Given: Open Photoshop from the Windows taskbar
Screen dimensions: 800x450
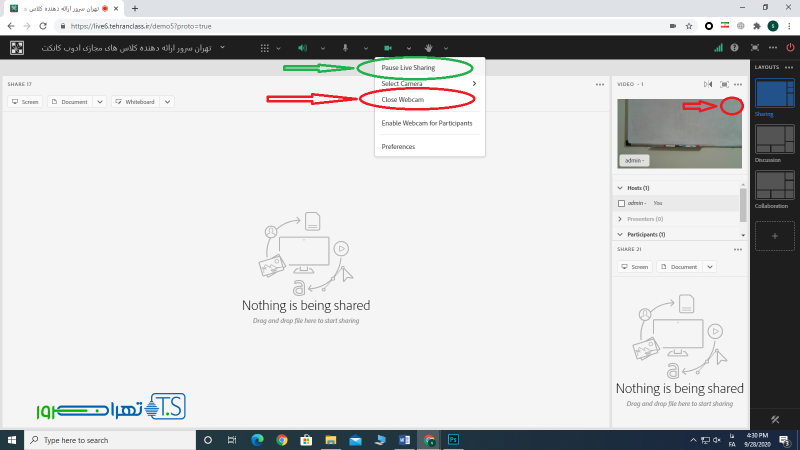Looking at the screenshot, I should pyautogui.click(x=453, y=439).
